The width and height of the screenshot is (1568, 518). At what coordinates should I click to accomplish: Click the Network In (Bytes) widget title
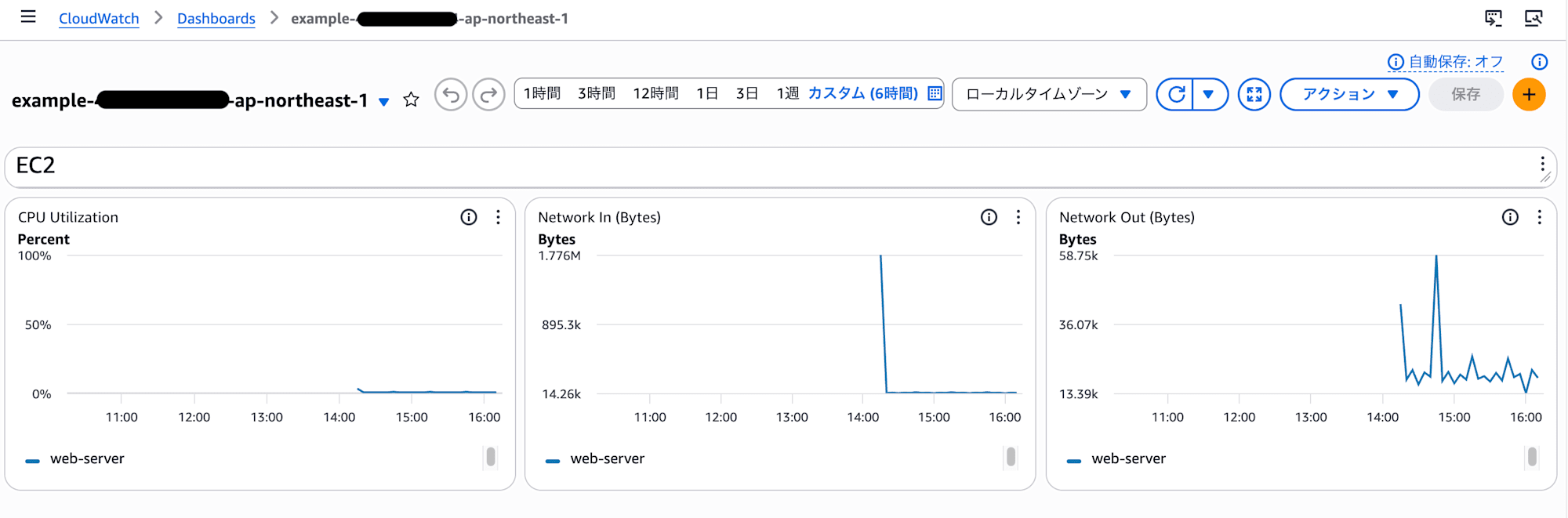point(599,217)
